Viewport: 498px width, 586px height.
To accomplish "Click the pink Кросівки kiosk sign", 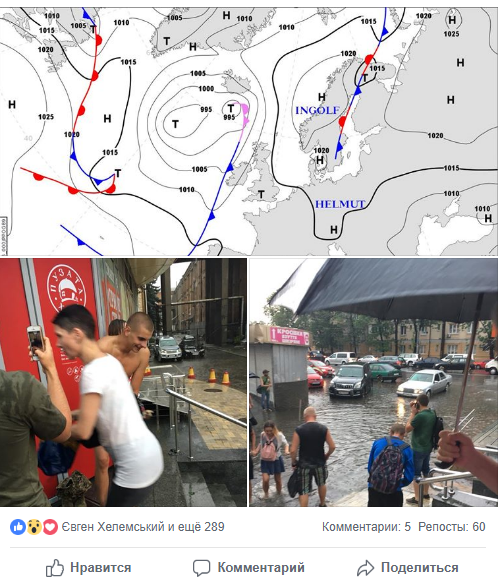I will point(290,335).
